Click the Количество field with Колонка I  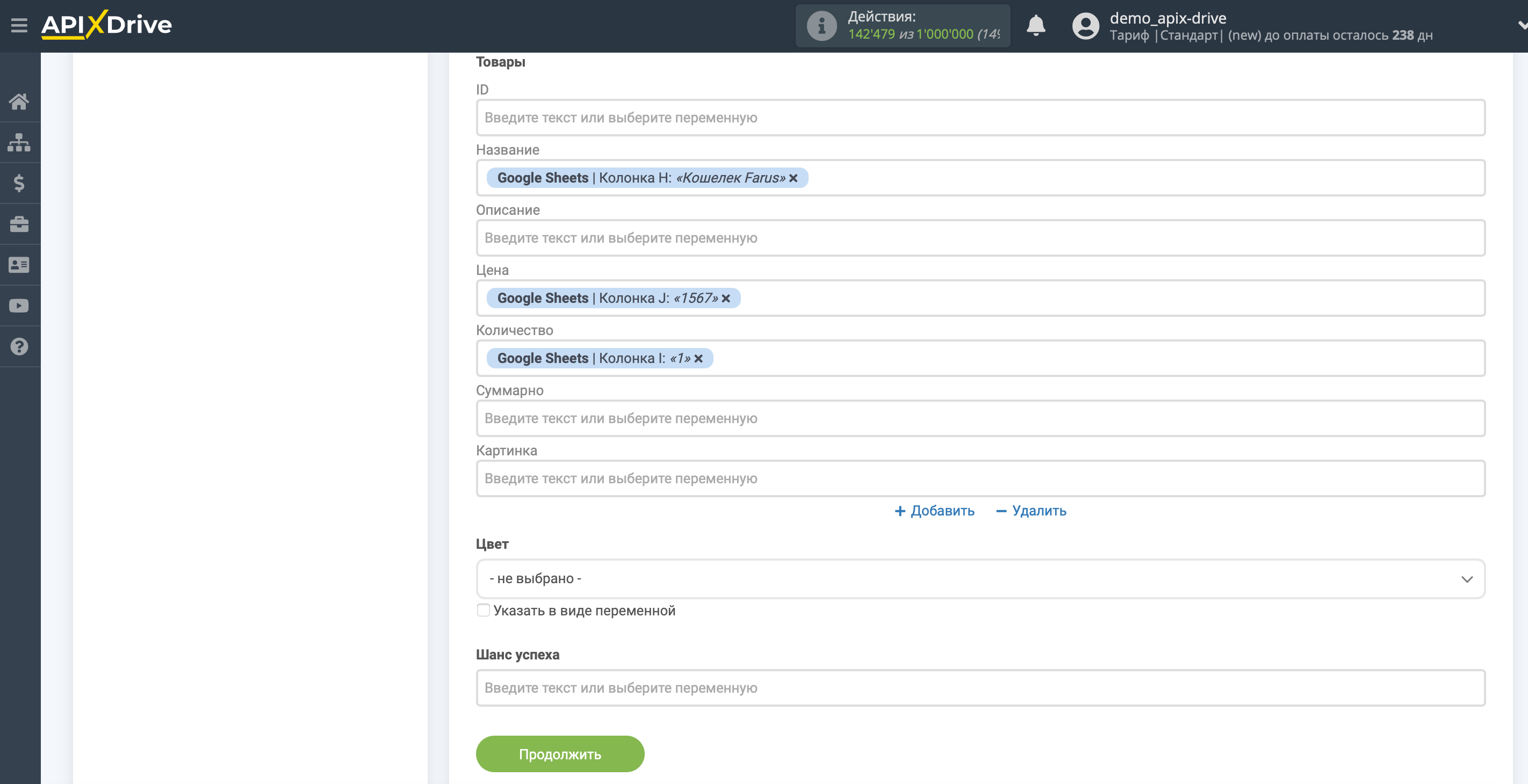tap(980, 358)
